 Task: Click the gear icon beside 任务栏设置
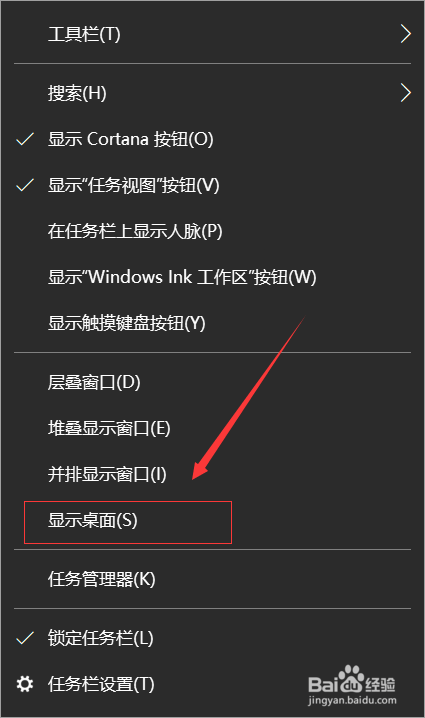coord(24,684)
